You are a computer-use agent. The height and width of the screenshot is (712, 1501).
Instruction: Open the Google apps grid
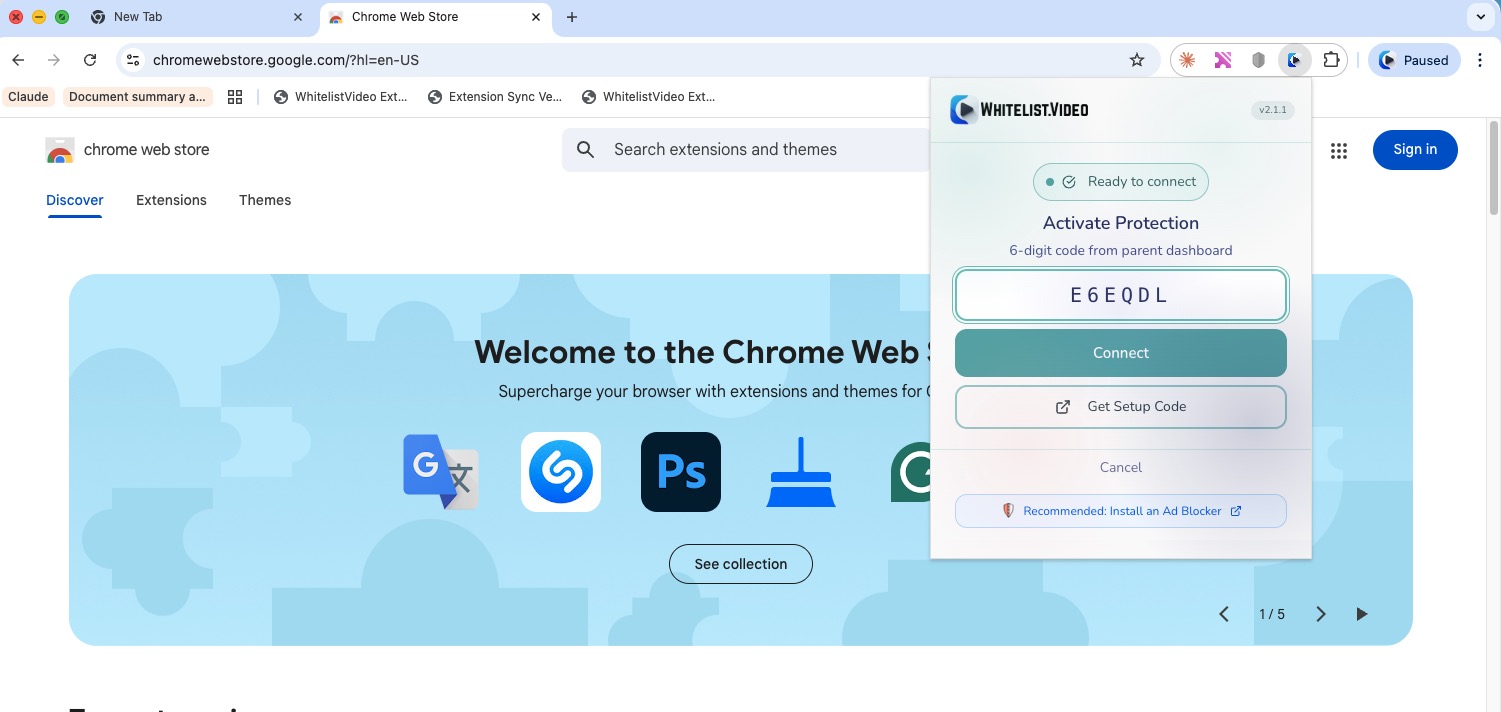(x=1339, y=151)
